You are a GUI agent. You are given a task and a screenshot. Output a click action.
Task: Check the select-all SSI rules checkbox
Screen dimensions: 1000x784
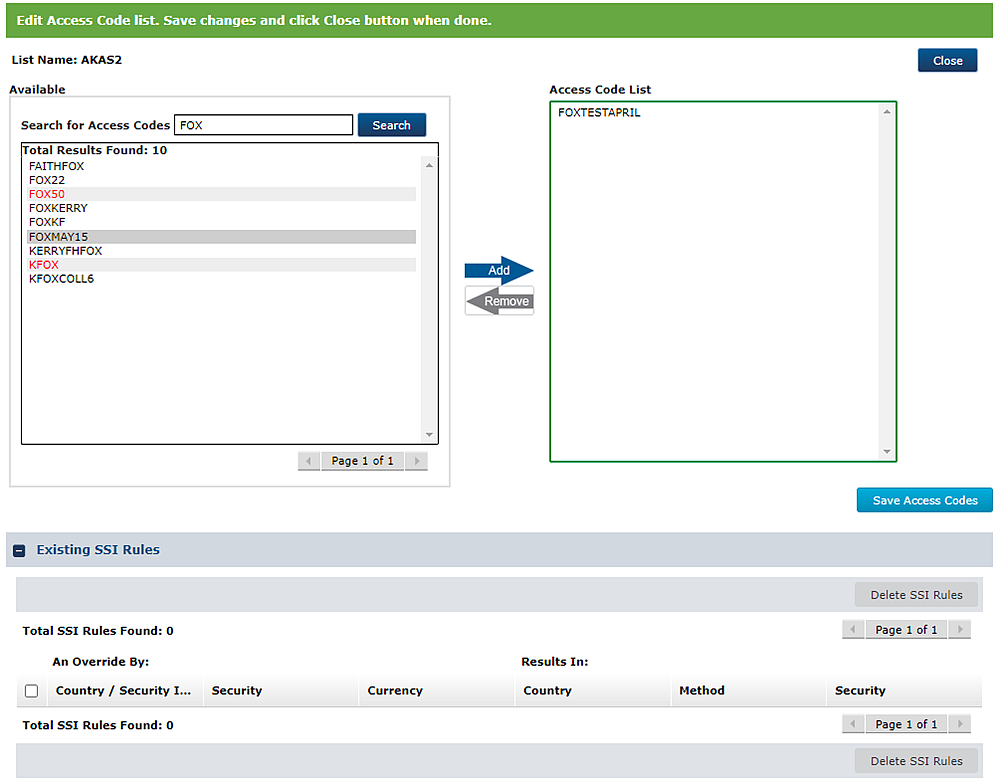point(31,691)
